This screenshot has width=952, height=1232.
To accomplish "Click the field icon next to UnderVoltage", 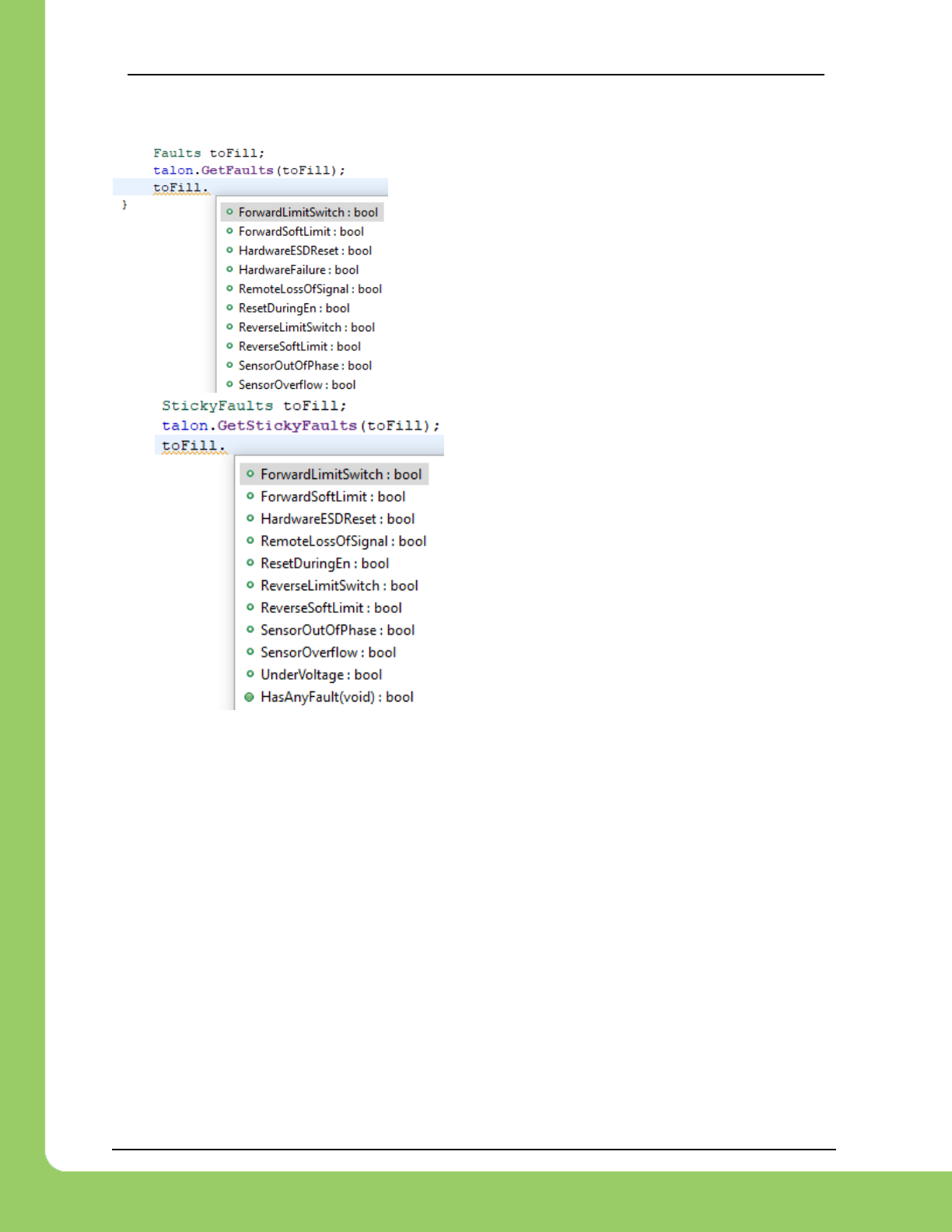I will [250, 674].
